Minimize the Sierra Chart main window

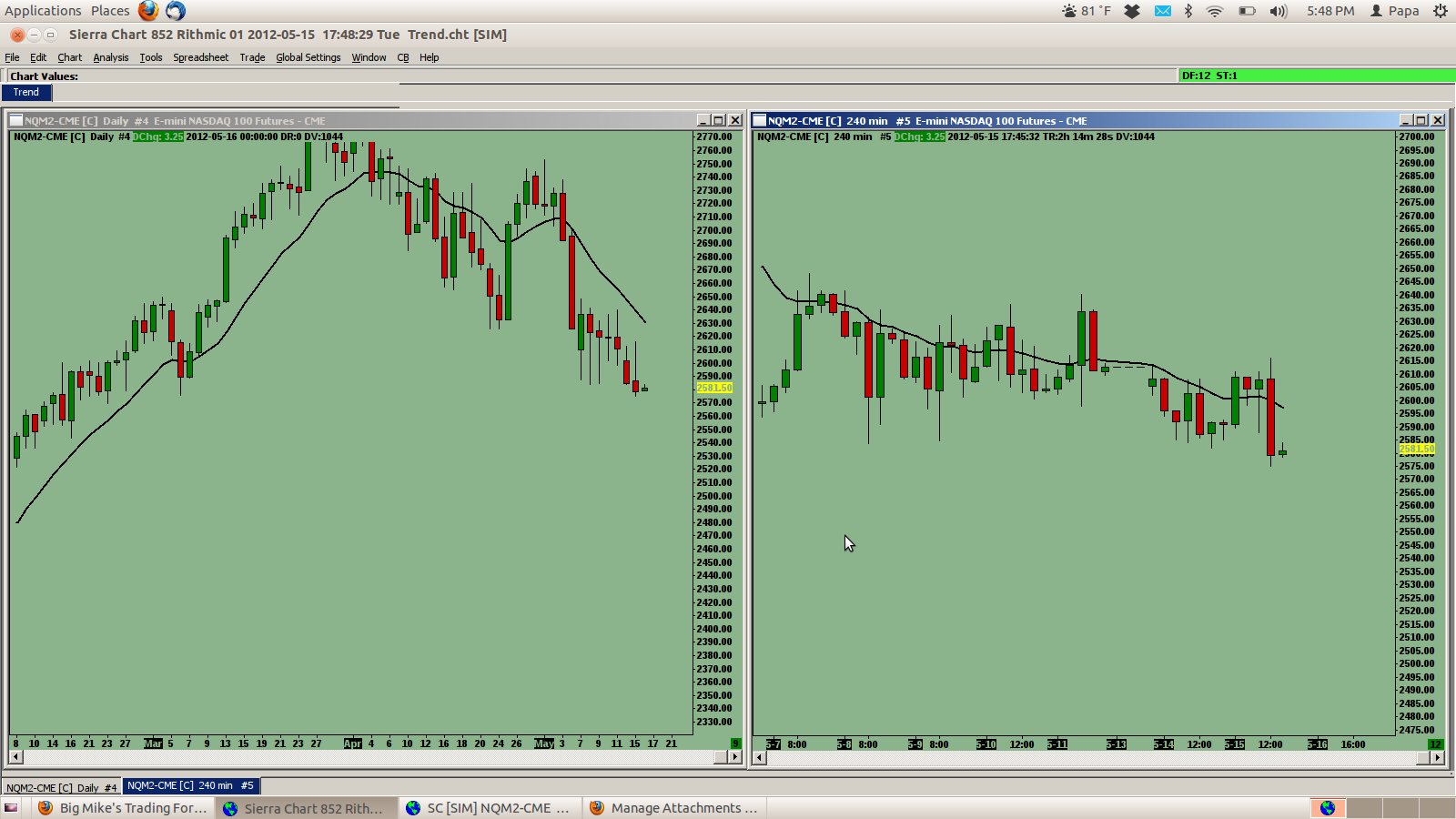pos(34,35)
